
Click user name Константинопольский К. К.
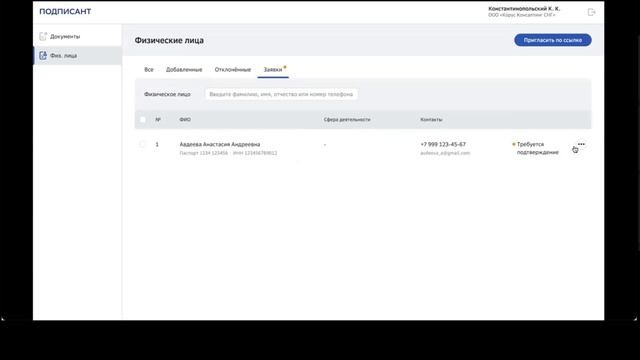(524, 9)
